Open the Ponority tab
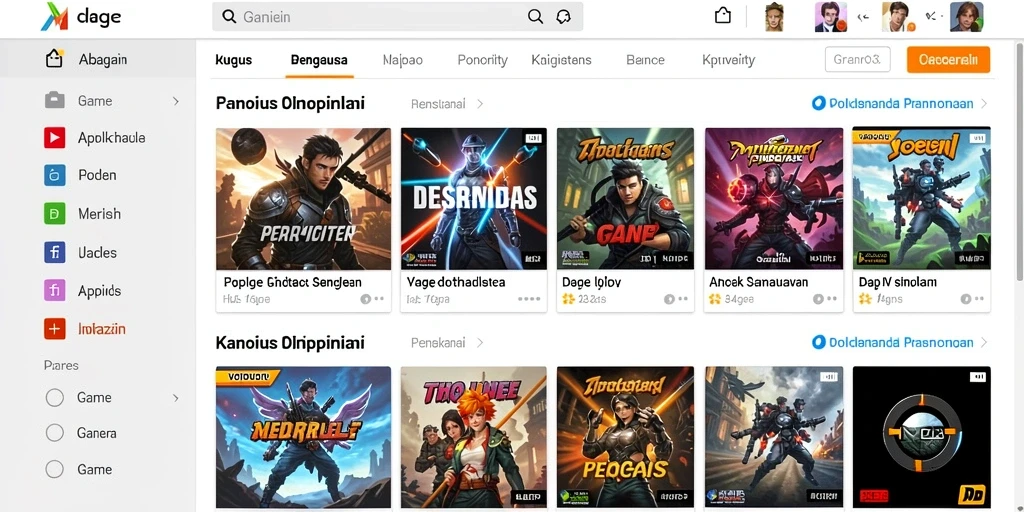Image resolution: width=1024 pixels, height=512 pixels. pyautogui.click(x=483, y=60)
